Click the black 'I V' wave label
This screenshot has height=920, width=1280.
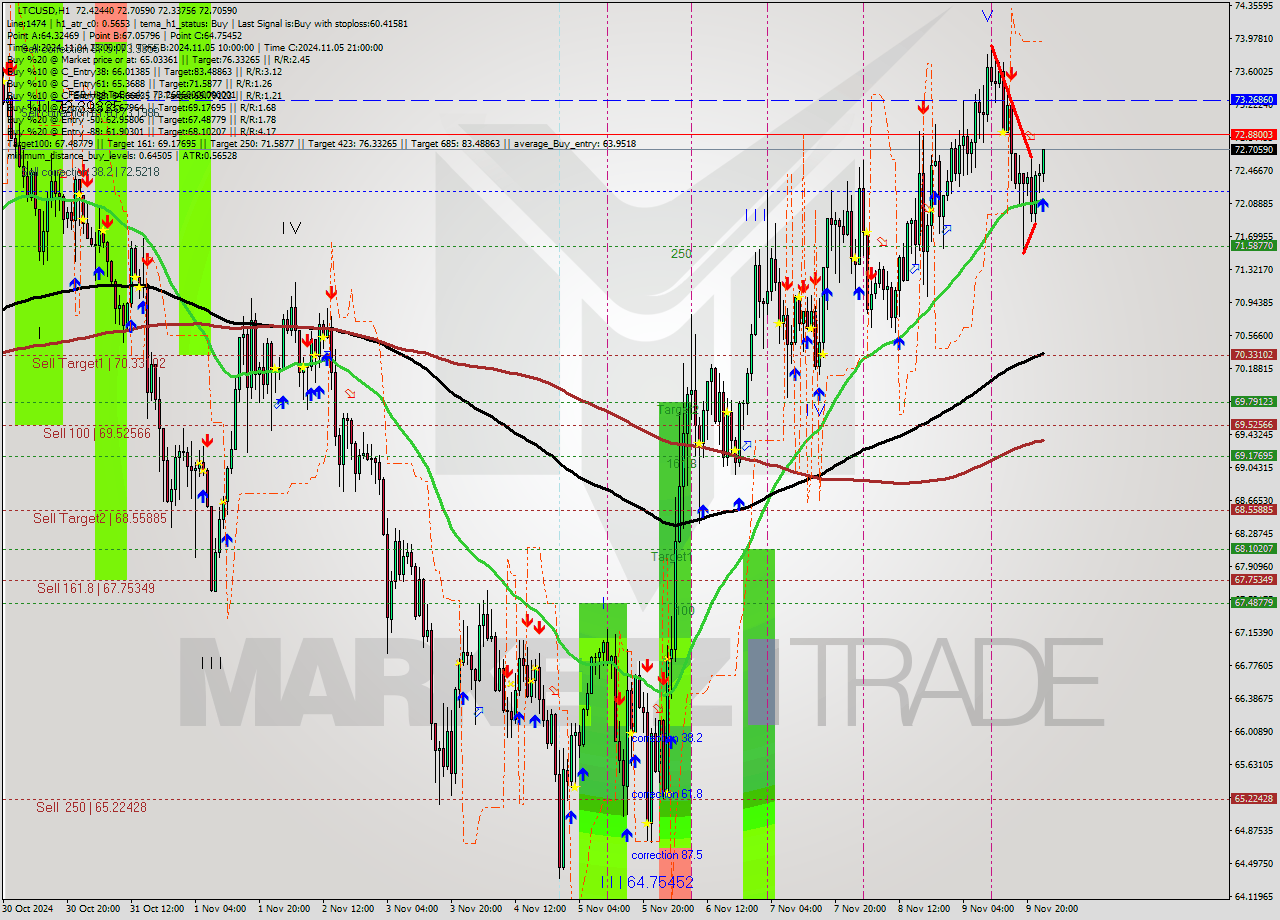pyautogui.click(x=291, y=228)
